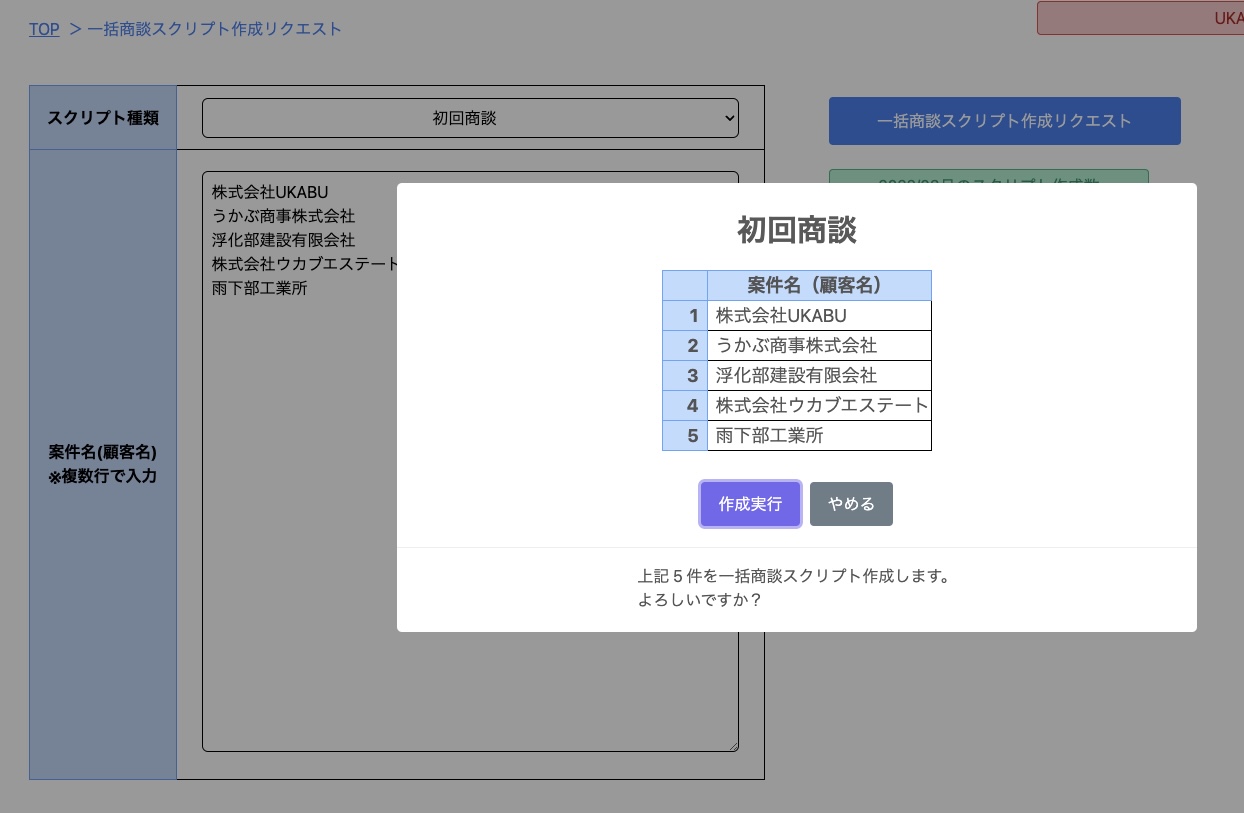Click the green スクリプト作成数 banner
Screen dimensions: 1244x813
point(989,177)
